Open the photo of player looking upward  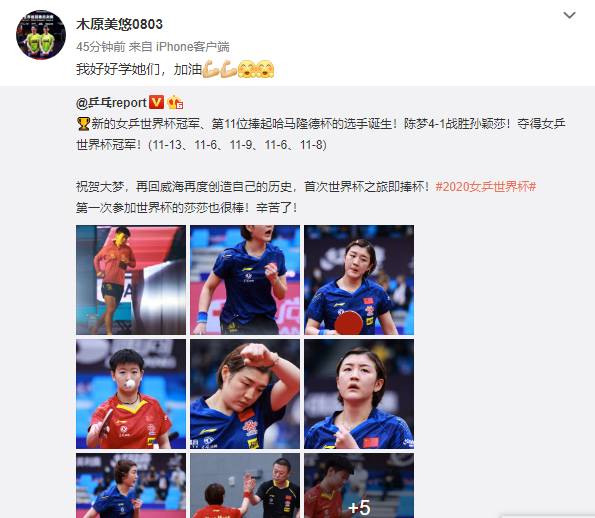(359, 394)
